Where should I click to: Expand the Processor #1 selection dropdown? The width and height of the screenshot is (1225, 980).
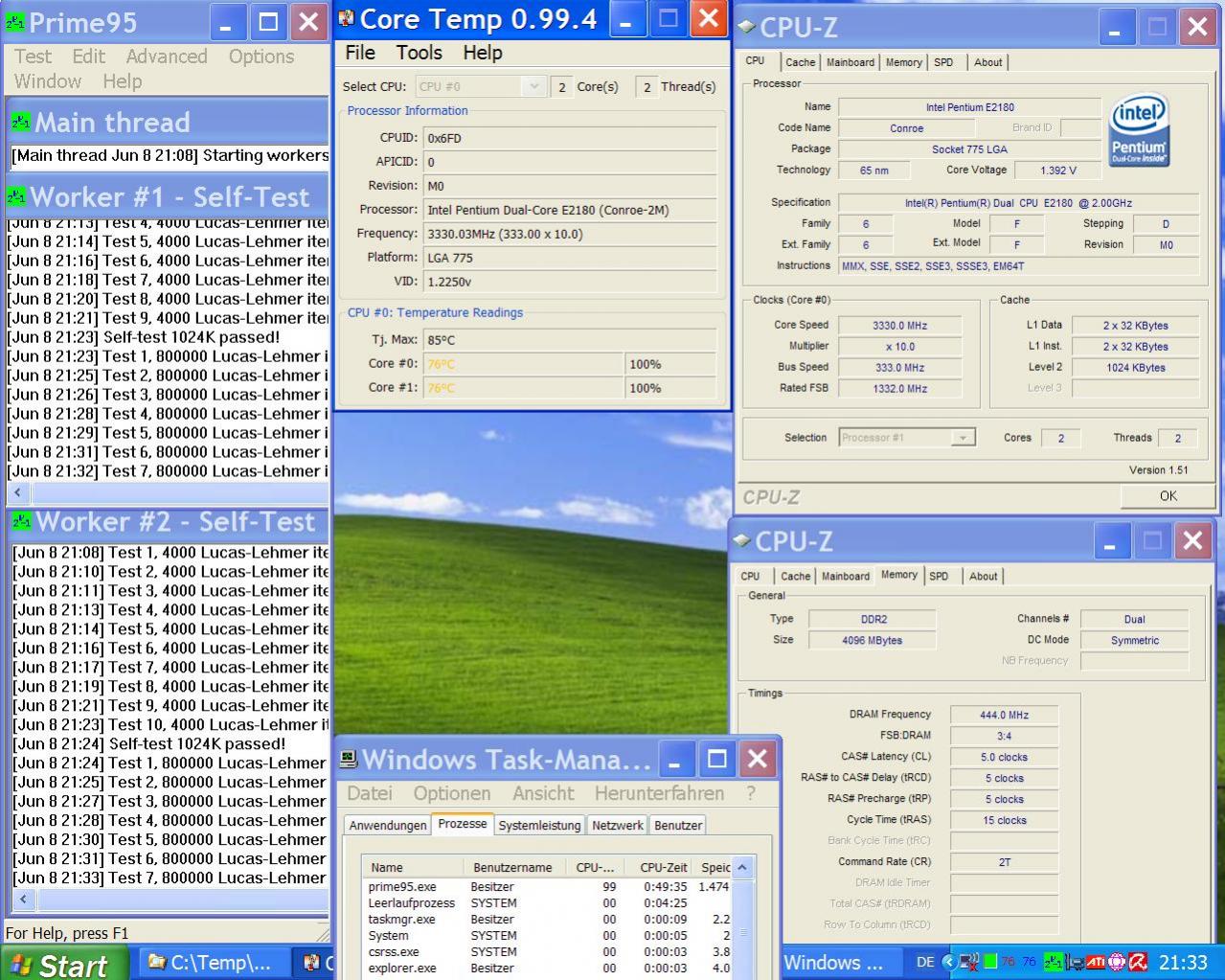coord(963,438)
